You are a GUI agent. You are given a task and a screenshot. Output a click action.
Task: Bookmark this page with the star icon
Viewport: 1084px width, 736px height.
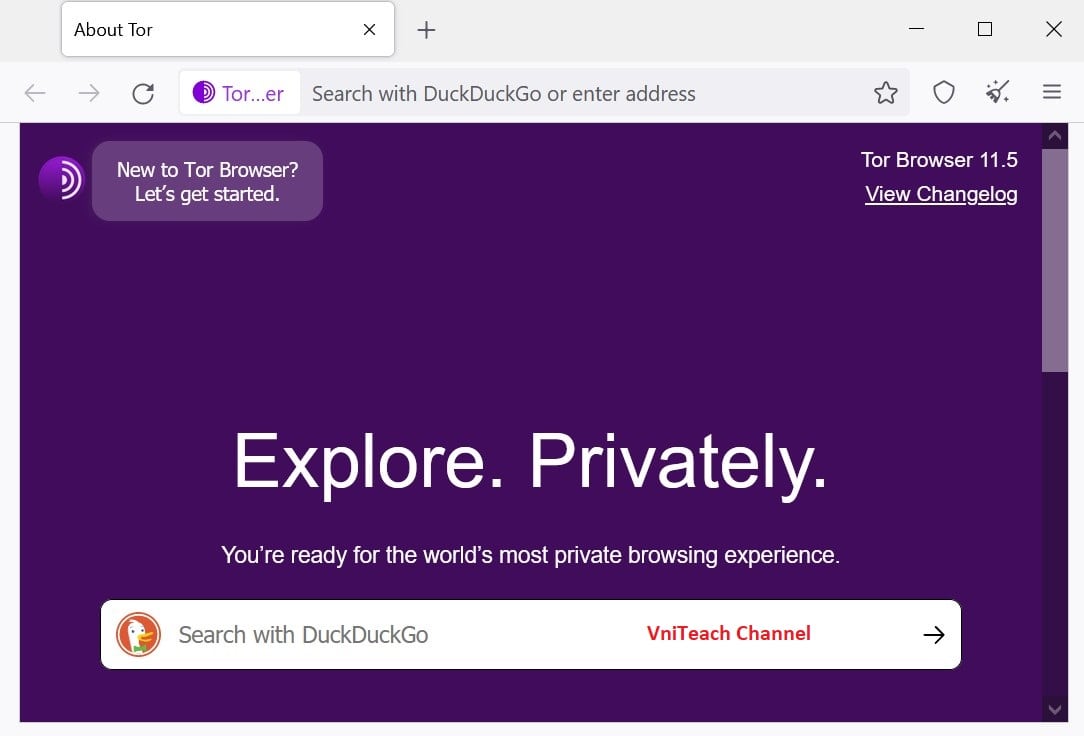click(x=886, y=93)
